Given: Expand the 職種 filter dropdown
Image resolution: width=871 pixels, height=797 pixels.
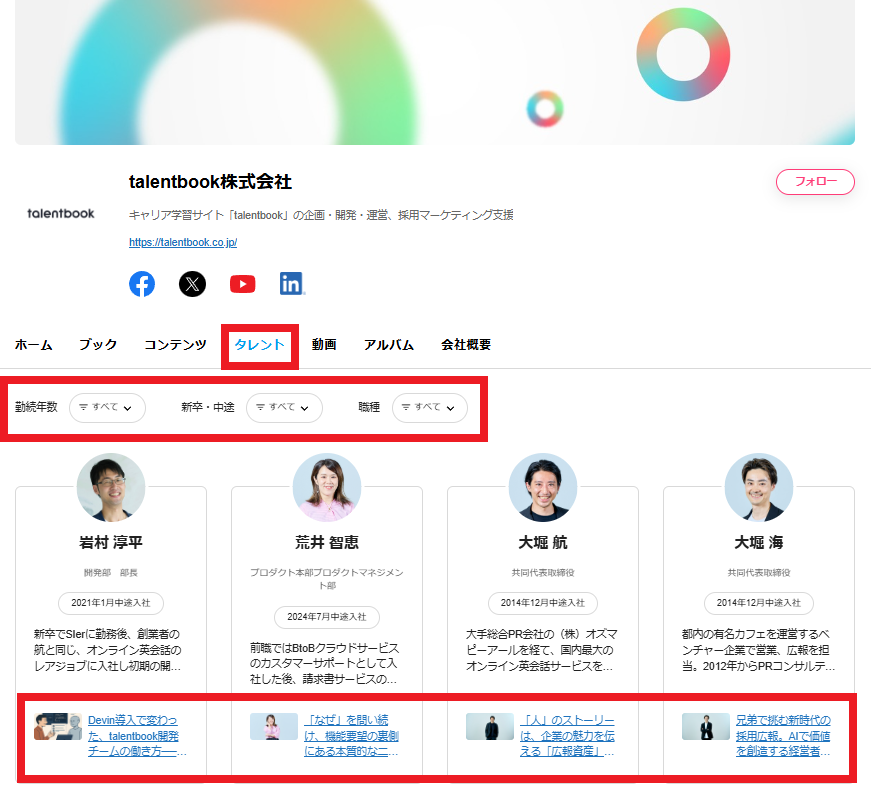Looking at the screenshot, I should point(430,408).
